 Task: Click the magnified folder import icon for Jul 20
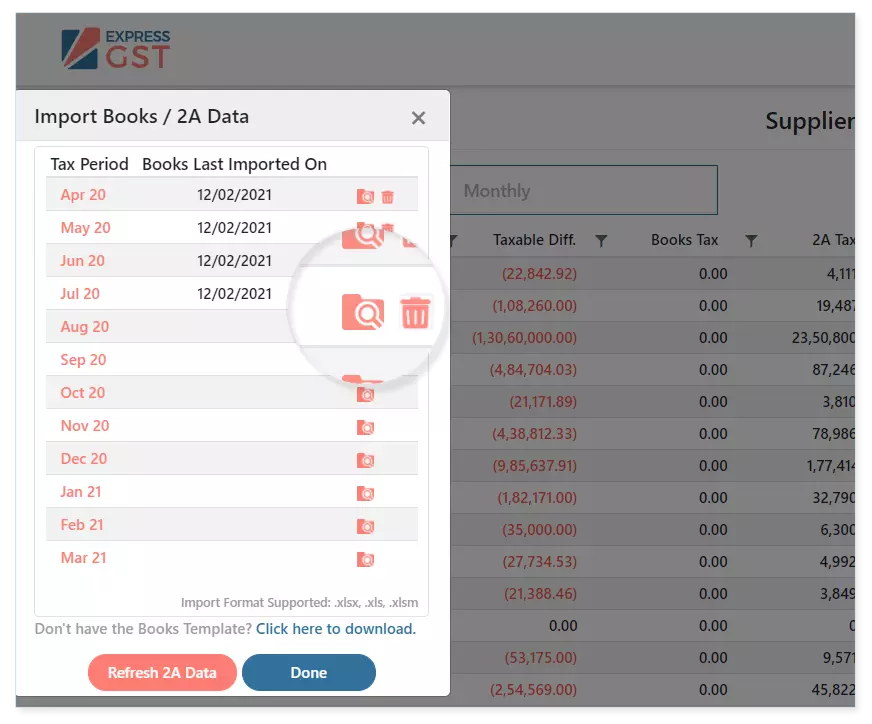coord(361,312)
